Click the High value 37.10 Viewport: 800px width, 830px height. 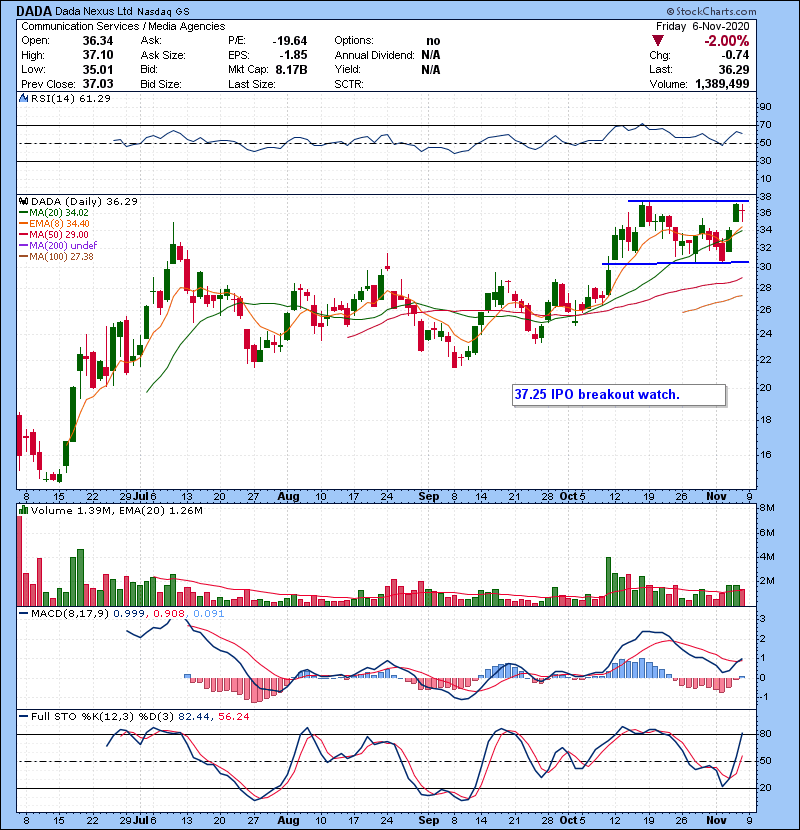tap(97, 55)
